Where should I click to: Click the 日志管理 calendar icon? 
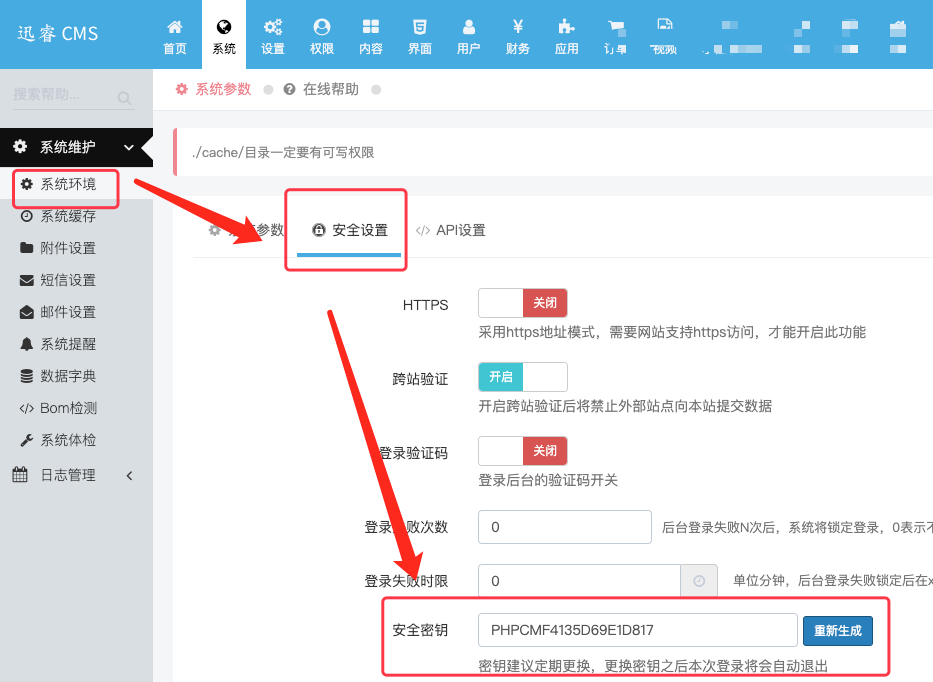tap(20, 475)
